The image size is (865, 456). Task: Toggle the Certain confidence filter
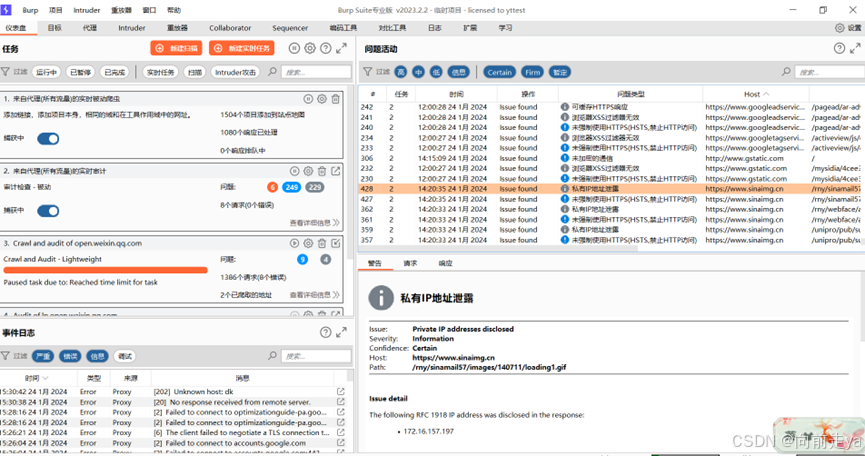coord(499,72)
